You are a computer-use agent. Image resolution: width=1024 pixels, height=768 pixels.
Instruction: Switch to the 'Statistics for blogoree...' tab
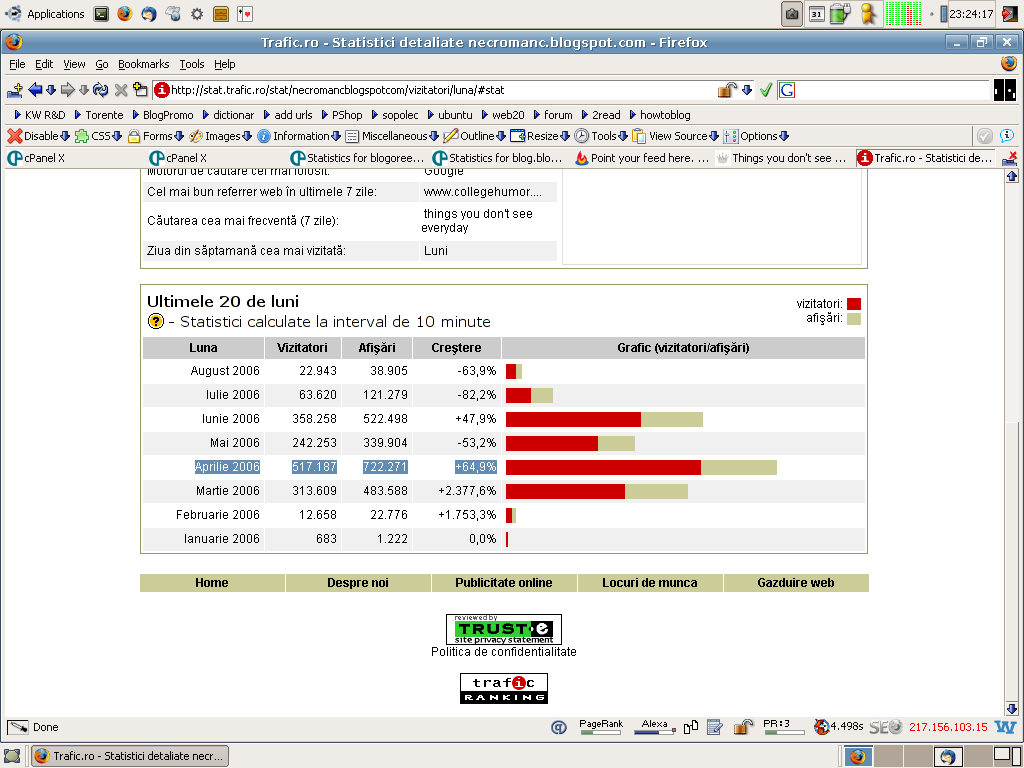click(357, 158)
